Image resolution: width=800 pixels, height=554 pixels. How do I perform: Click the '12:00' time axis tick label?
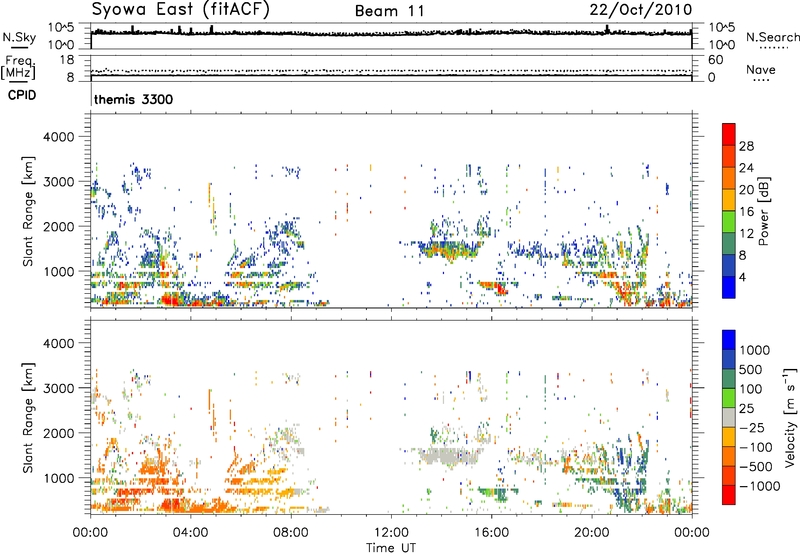(391, 533)
